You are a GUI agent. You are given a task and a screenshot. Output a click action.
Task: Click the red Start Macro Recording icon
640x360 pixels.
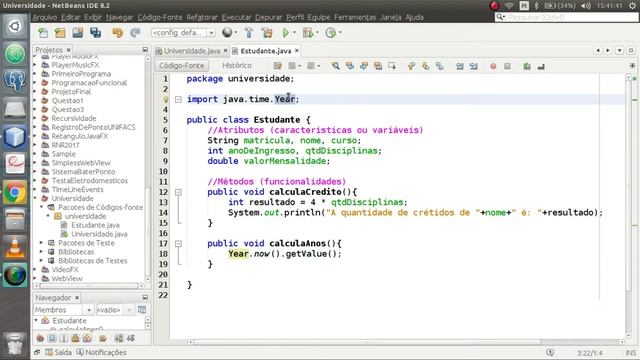click(493, 66)
